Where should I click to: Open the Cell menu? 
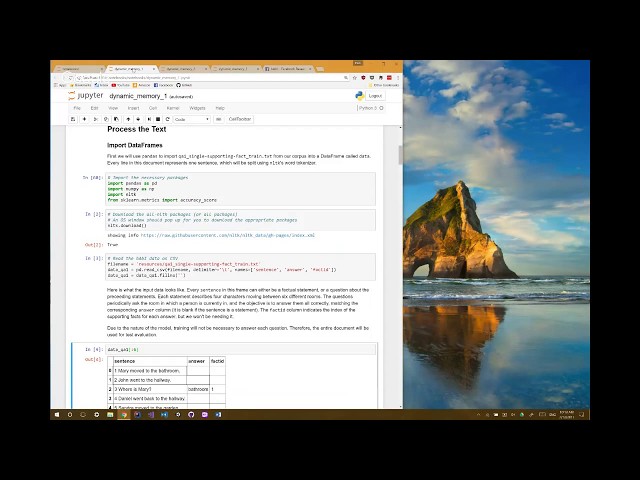(153, 108)
